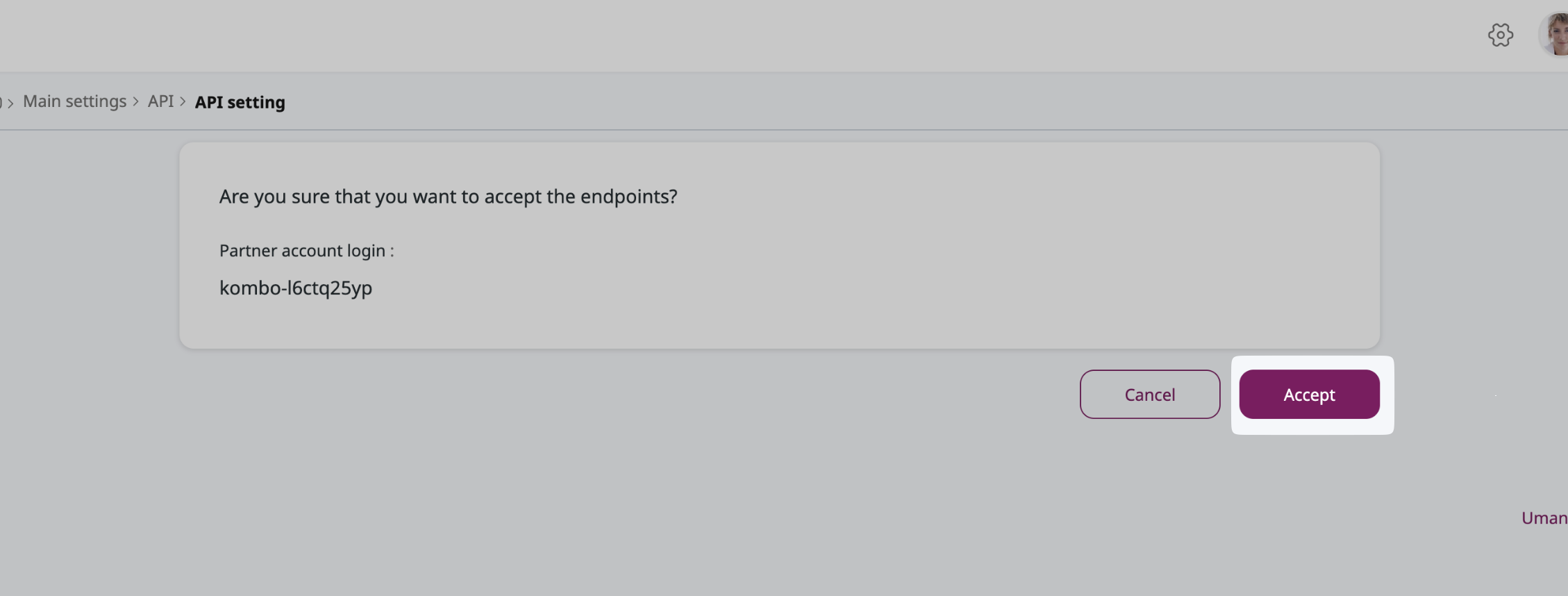
Task: Click the white highlight frame around Accept
Action: click(1312, 429)
